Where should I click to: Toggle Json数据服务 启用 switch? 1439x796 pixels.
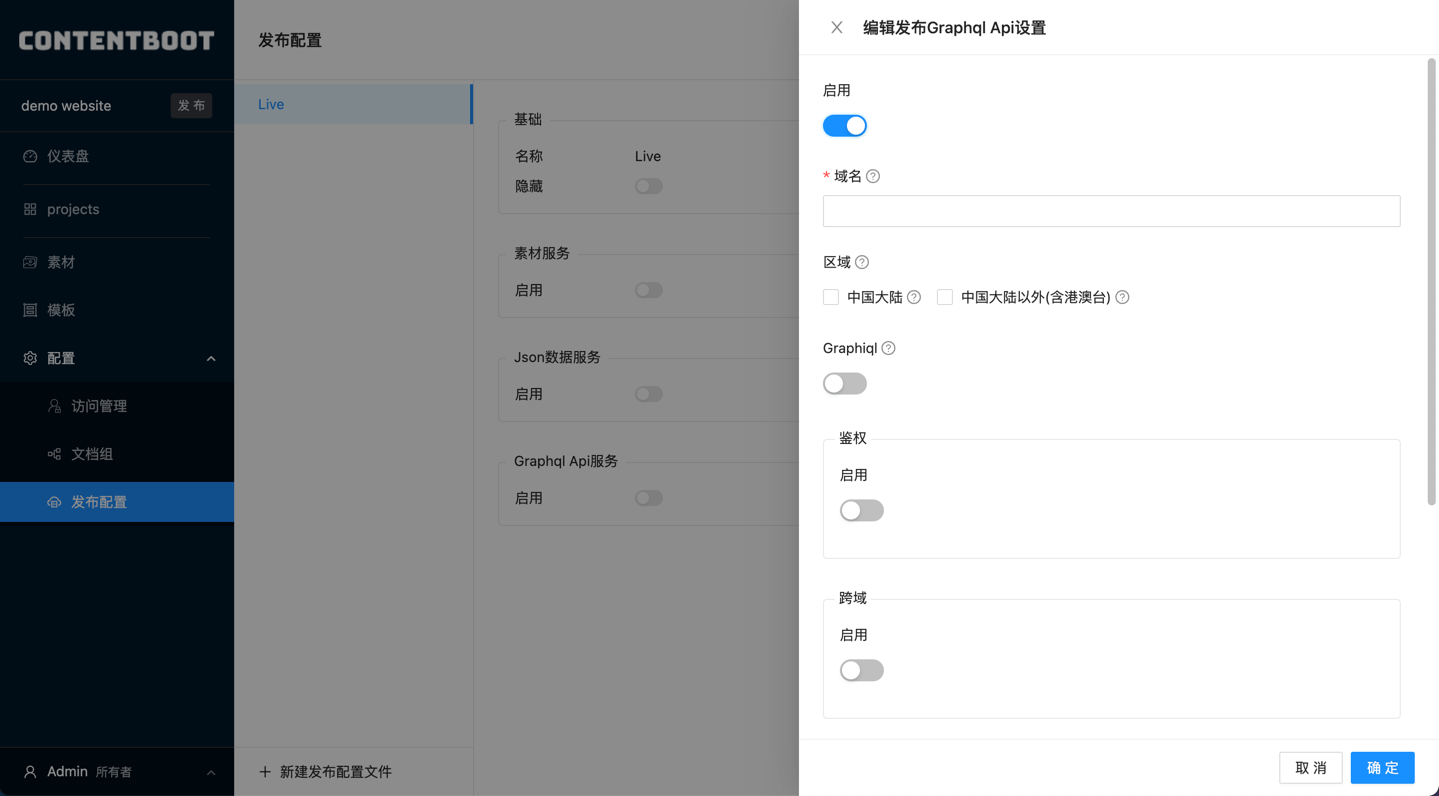[649, 394]
